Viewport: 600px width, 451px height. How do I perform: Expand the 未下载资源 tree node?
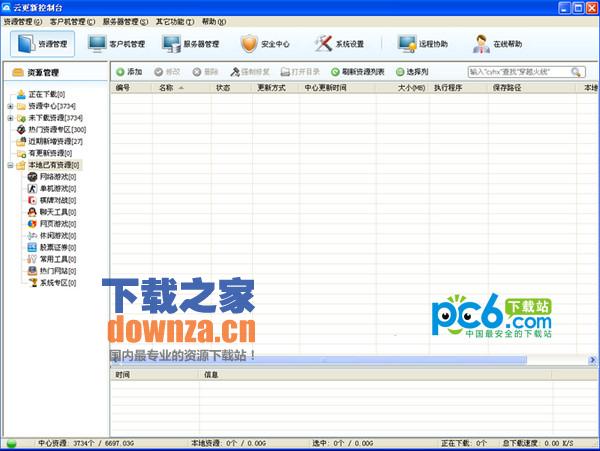pos(9,118)
